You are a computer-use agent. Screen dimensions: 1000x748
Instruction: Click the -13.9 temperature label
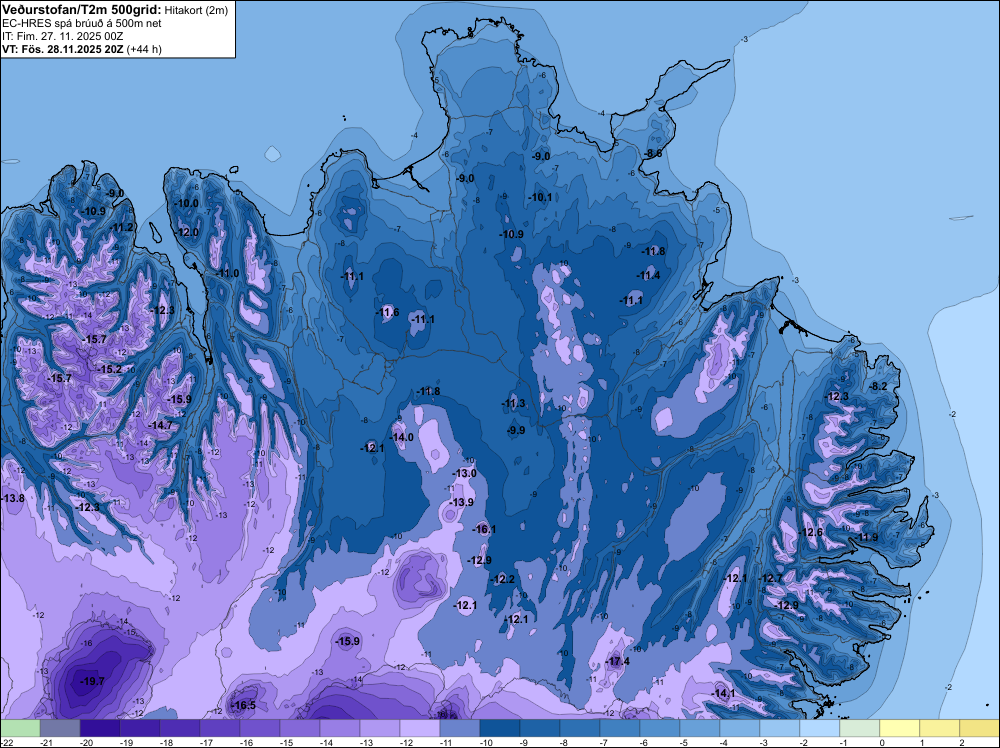tap(462, 502)
